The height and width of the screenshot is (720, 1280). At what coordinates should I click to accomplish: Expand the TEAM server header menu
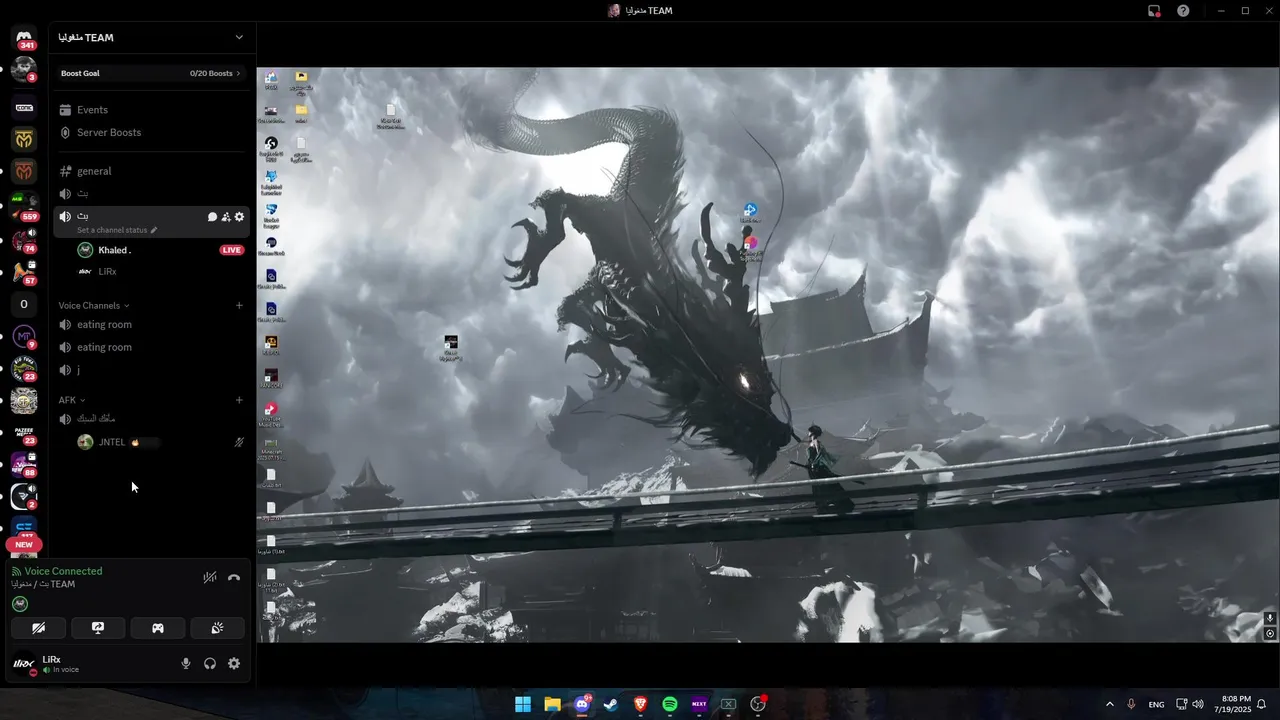[x=239, y=37]
